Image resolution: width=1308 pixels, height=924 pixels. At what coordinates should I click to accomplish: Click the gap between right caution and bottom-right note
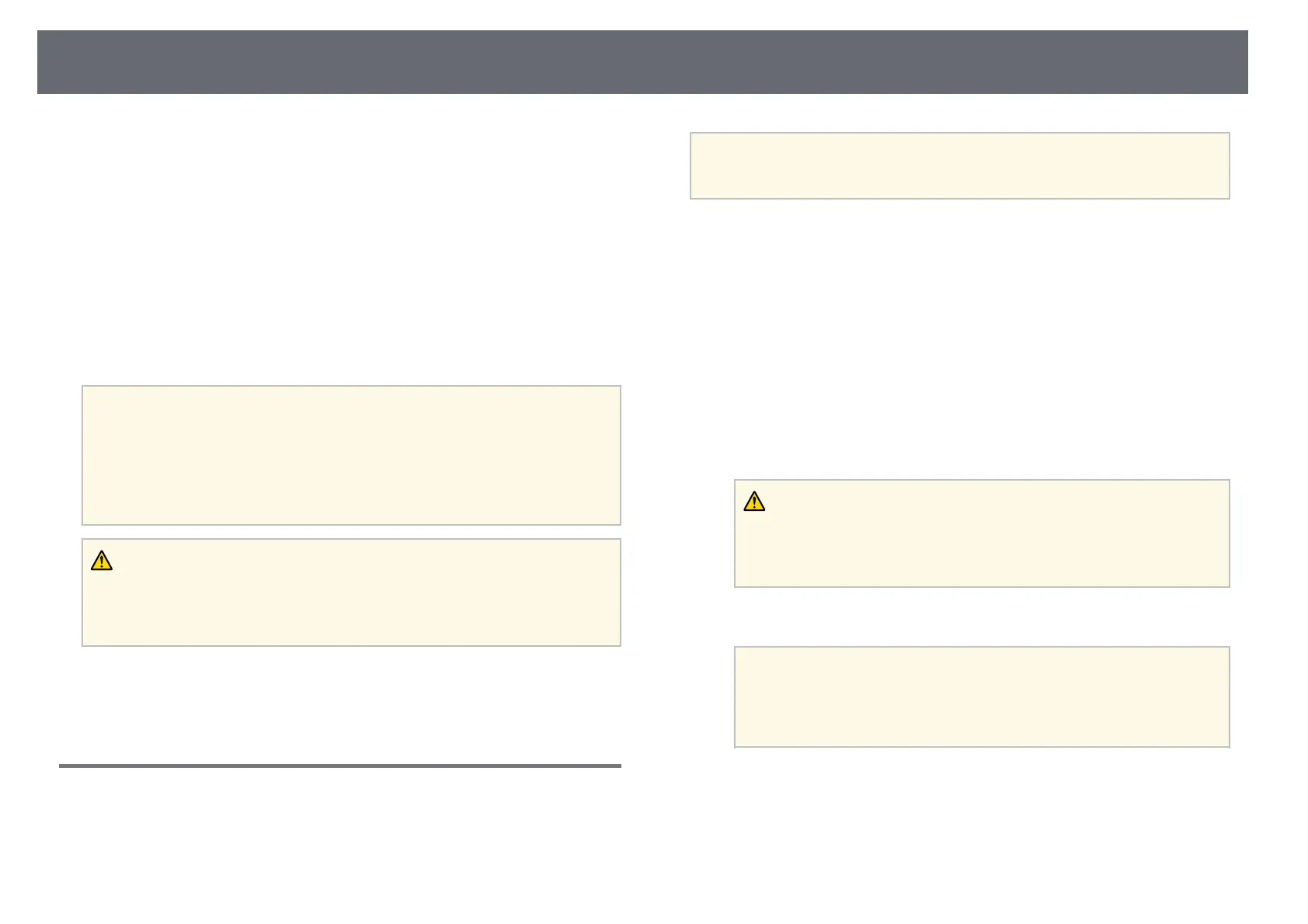pos(982,617)
